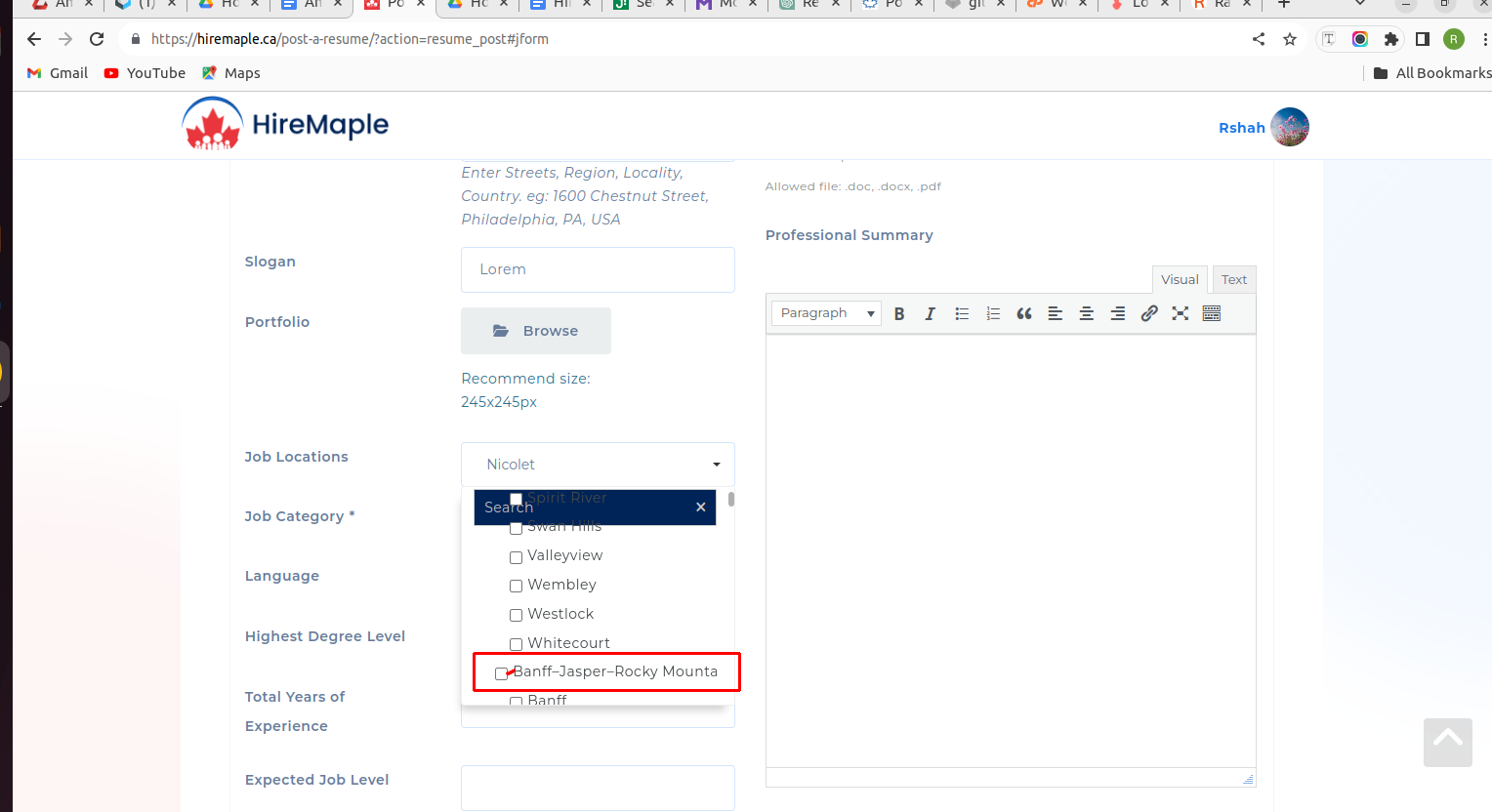This screenshot has width=1492, height=812.
Task: Bookmark this page with the star icon
Action: tap(1290, 39)
